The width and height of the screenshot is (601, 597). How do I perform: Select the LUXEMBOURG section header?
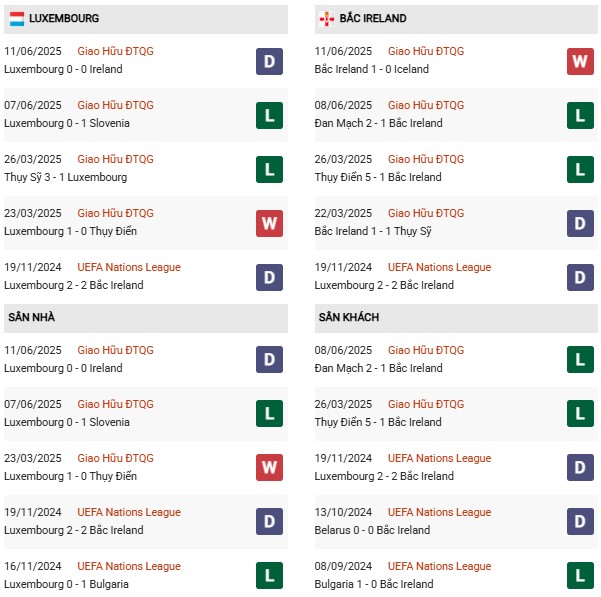pos(65,19)
